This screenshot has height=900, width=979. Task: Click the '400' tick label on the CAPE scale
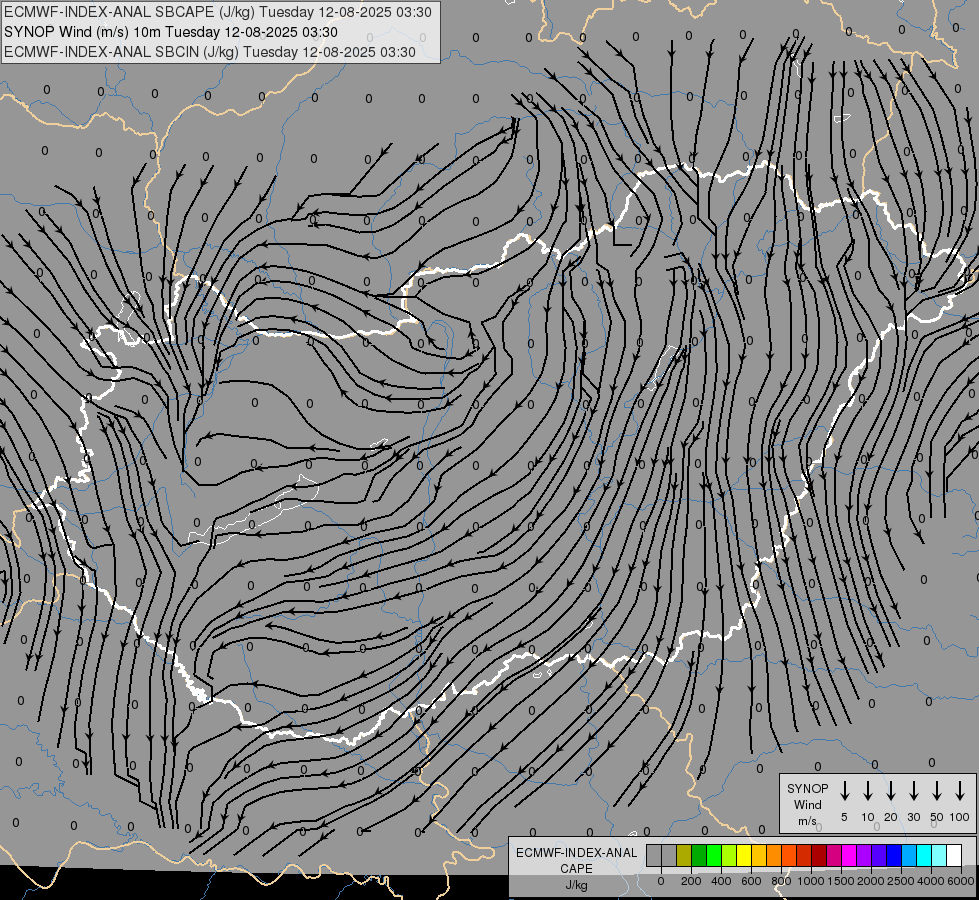pos(721,881)
